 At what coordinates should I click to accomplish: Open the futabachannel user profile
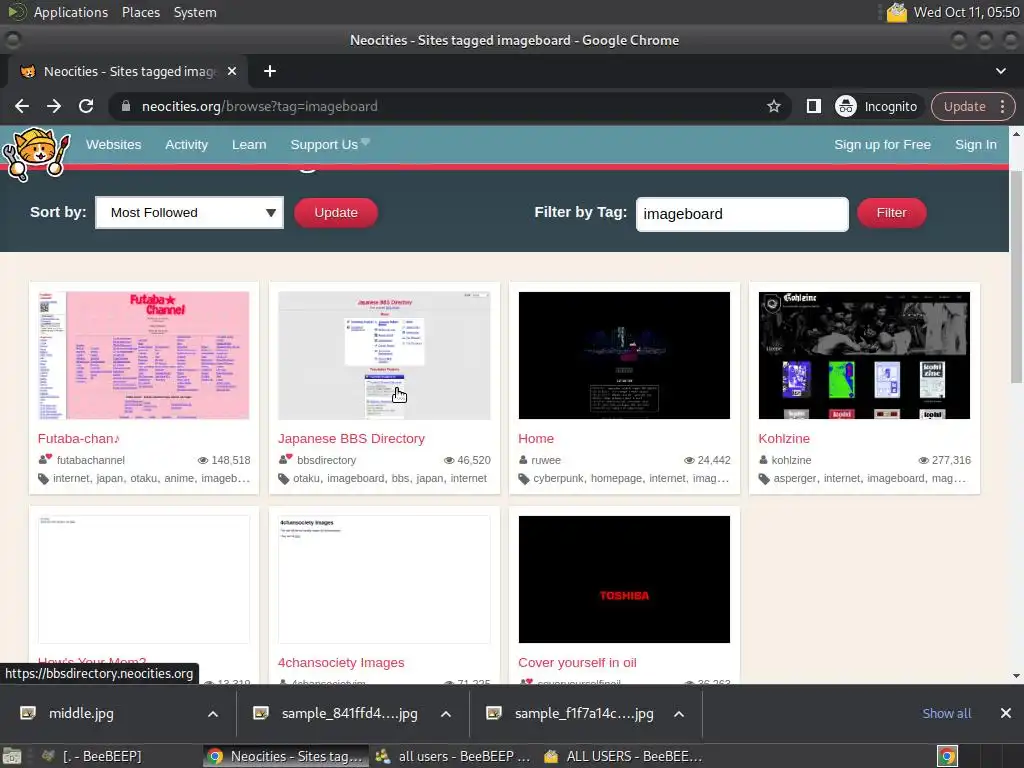pos(91,460)
